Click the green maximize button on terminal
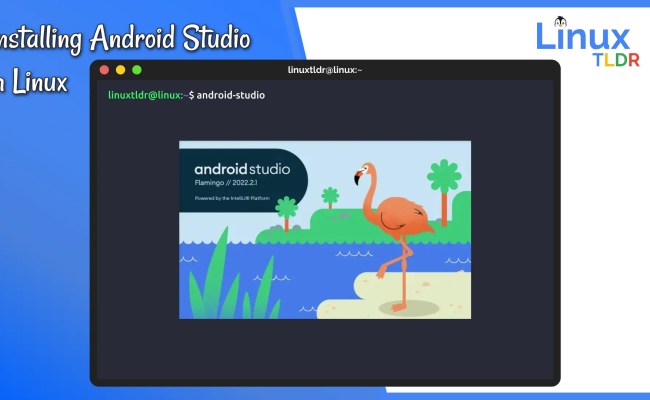Screen dimensions: 650x400 (137, 70)
